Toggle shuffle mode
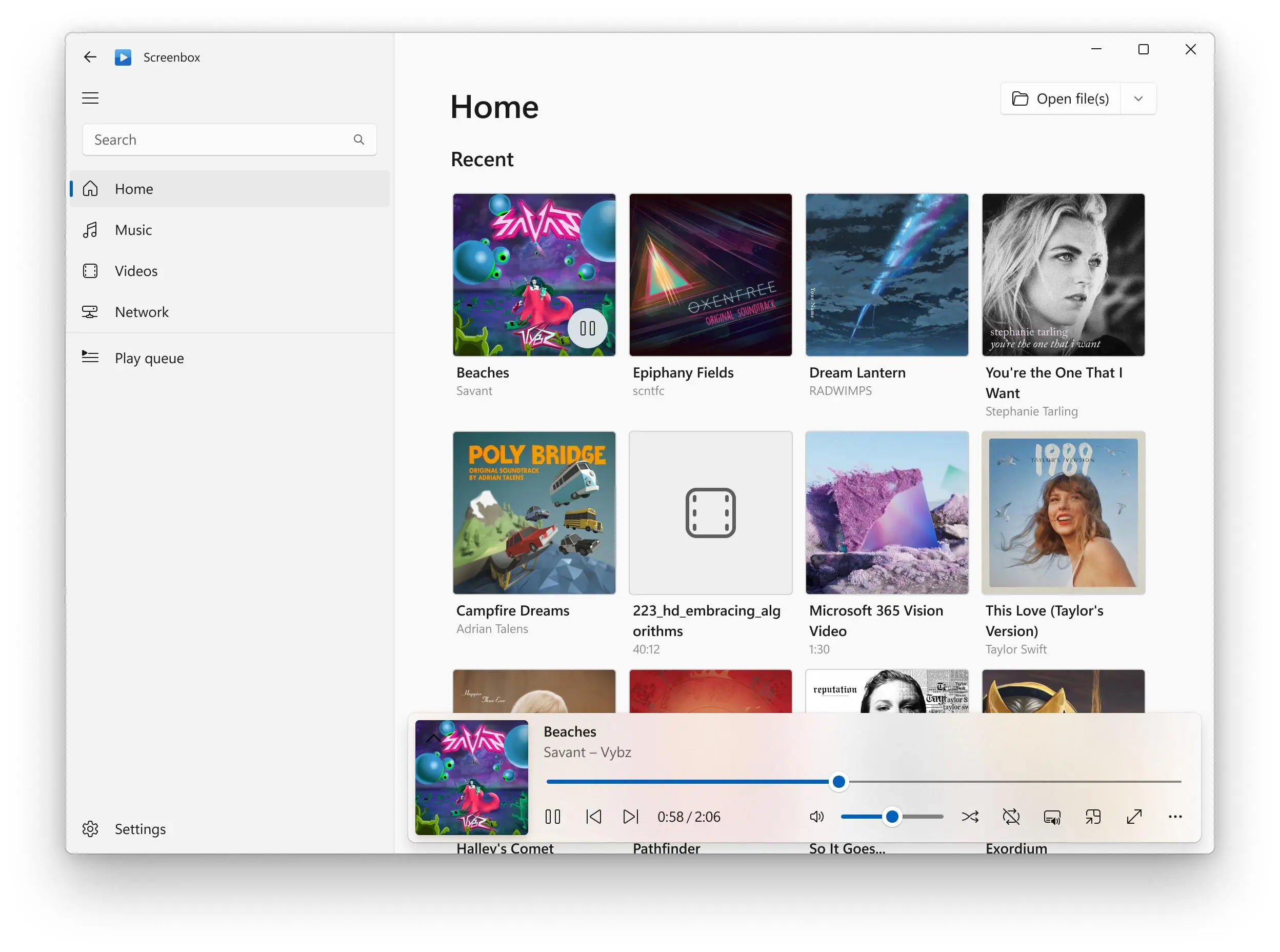 pyautogui.click(x=970, y=817)
